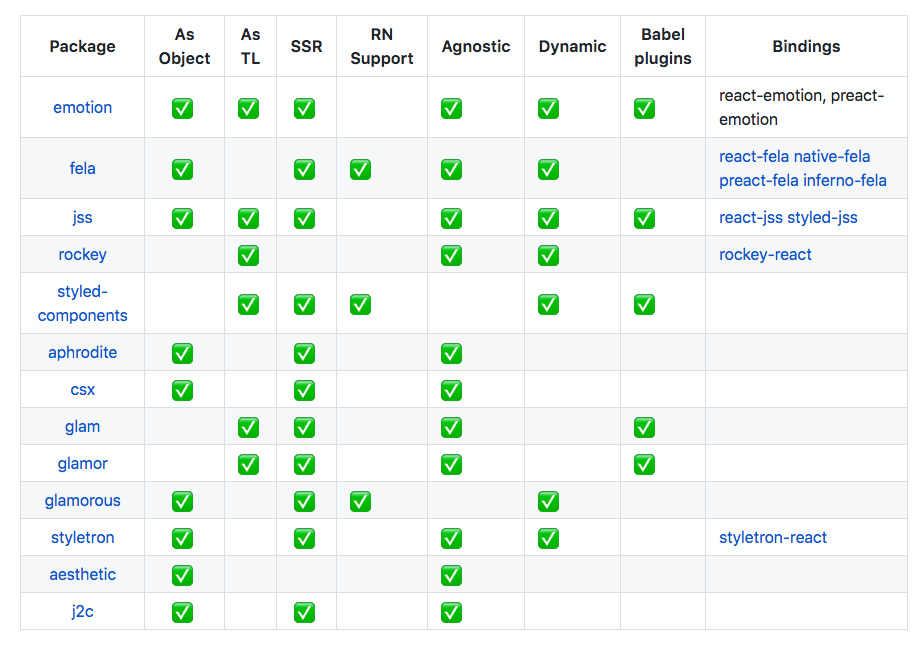Click styletron's Dynamic check mark

pyautogui.click(x=548, y=538)
